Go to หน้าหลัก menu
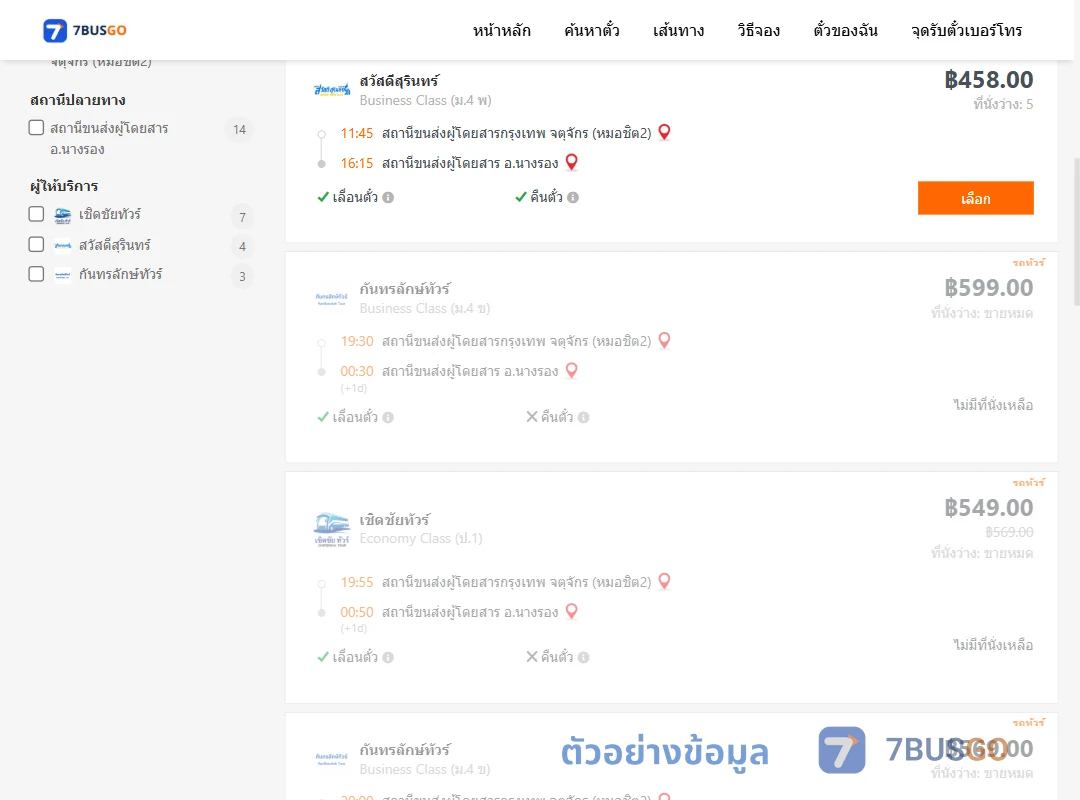Screen dimensions: 1080x800 click(501, 30)
